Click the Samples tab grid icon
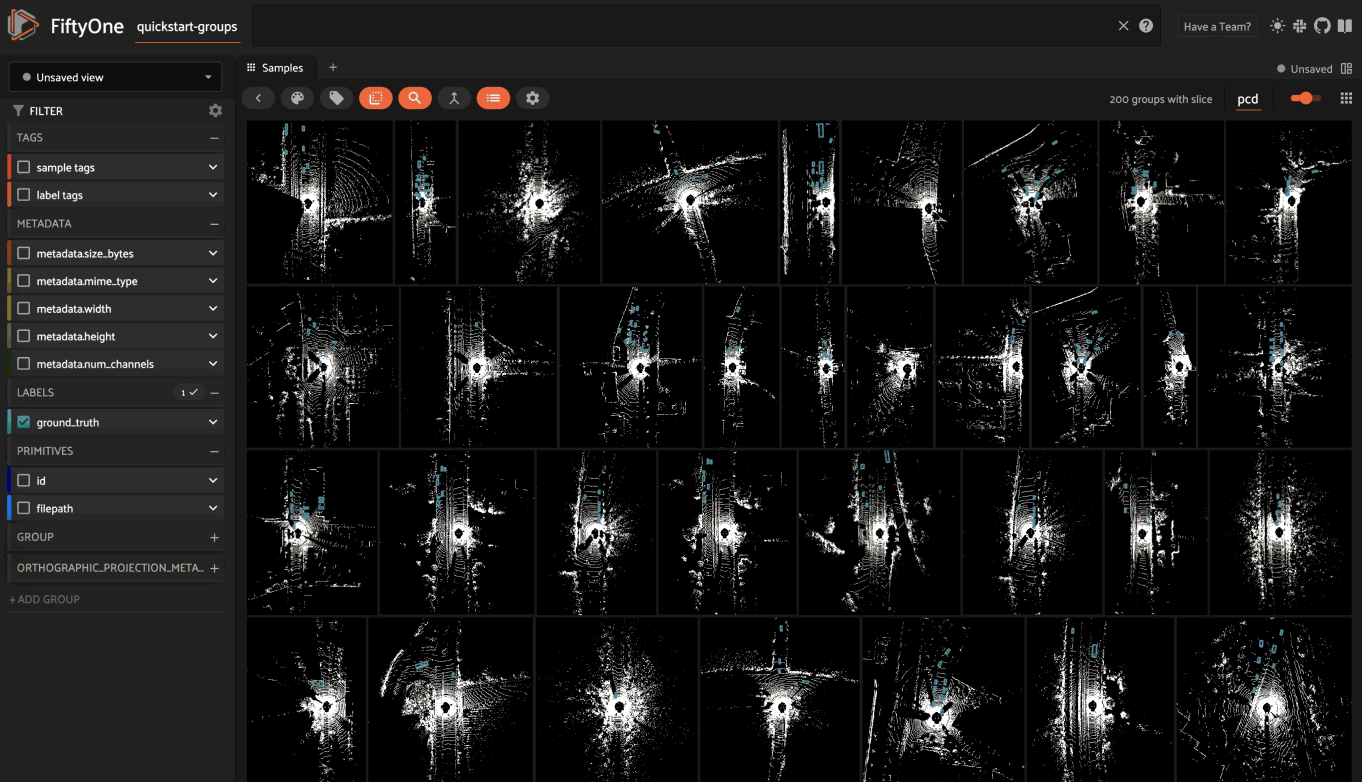This screenshot has height=782, width=1362. (x=251, y=68)
